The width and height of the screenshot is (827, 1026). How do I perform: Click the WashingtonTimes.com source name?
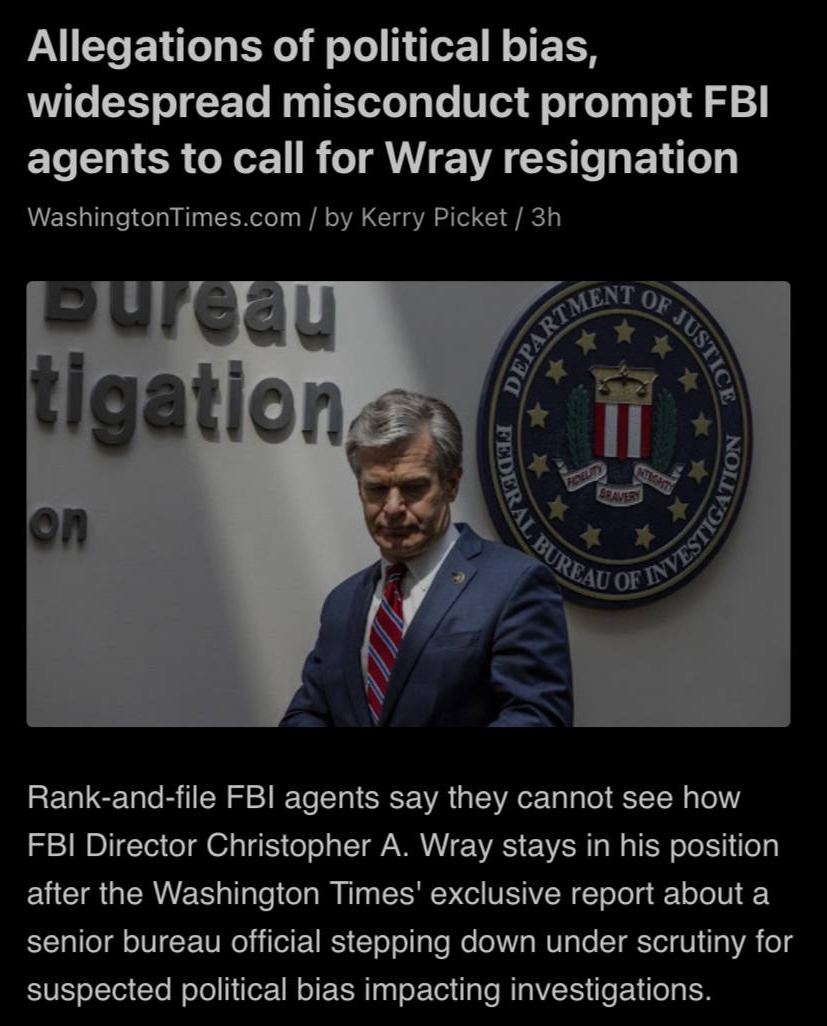tap(164, 217)
